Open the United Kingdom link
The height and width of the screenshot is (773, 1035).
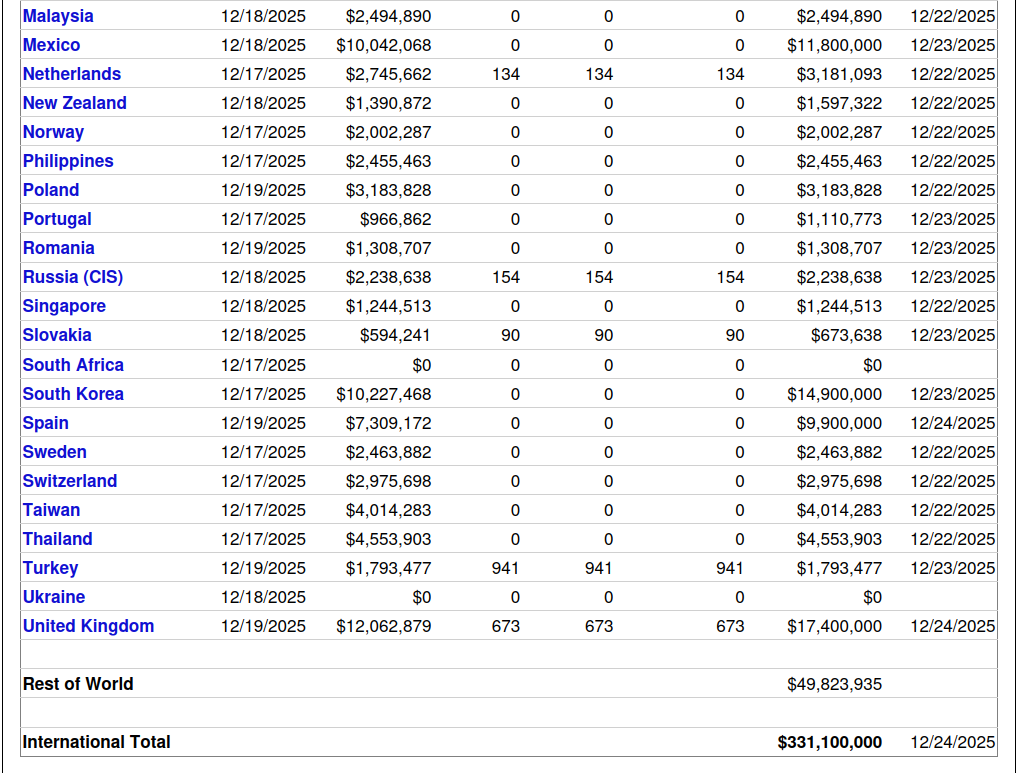pos(88,626)
